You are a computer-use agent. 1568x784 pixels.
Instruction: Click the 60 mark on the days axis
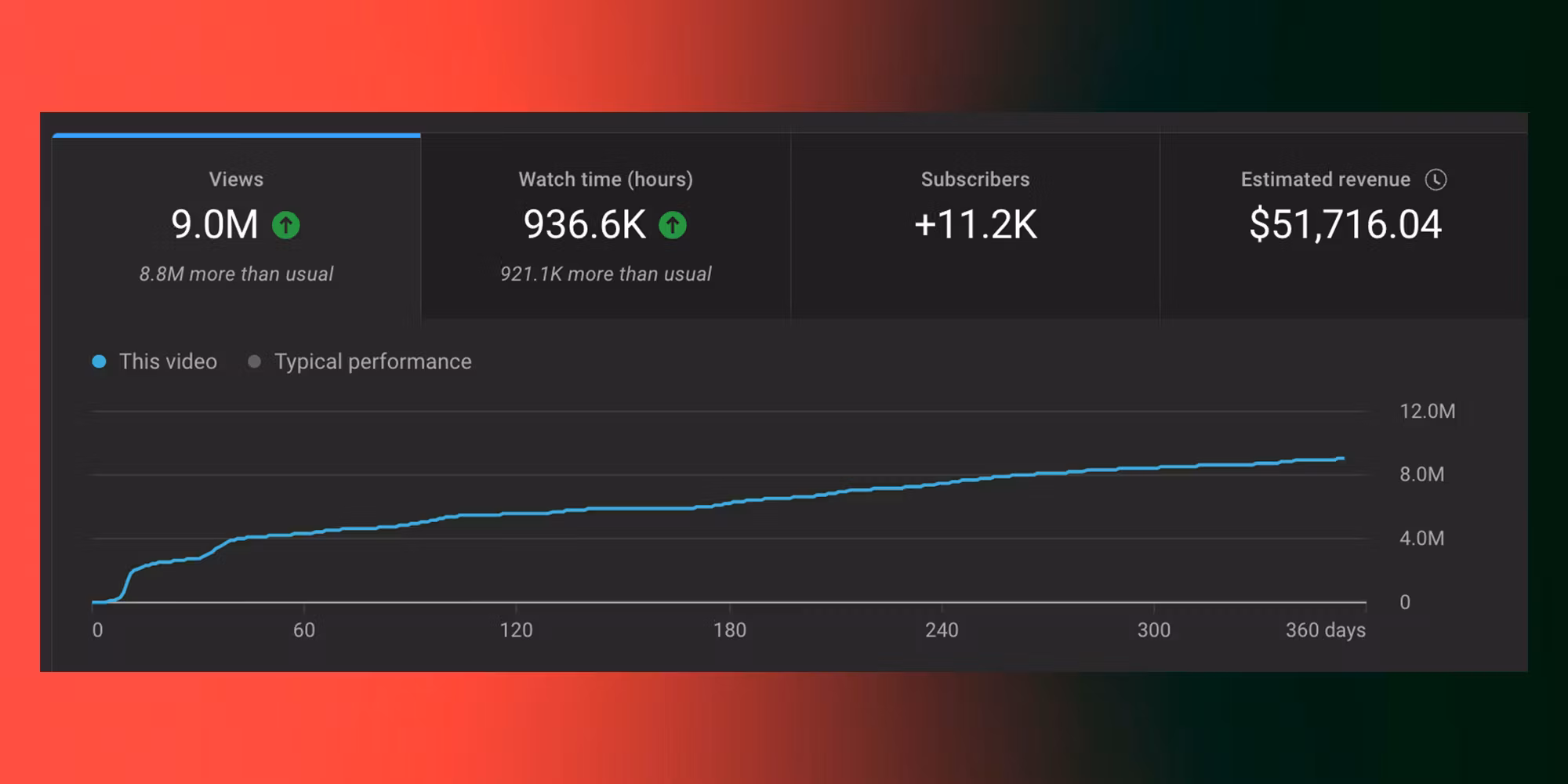(303, 630)
